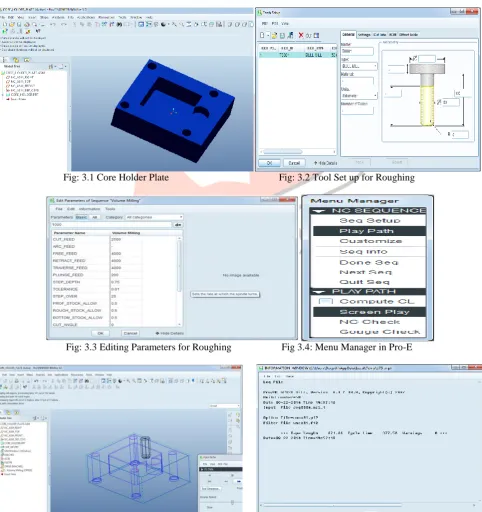Select ROUGH_STOCK_ALLOW row in parameter table

coord(114,310)
